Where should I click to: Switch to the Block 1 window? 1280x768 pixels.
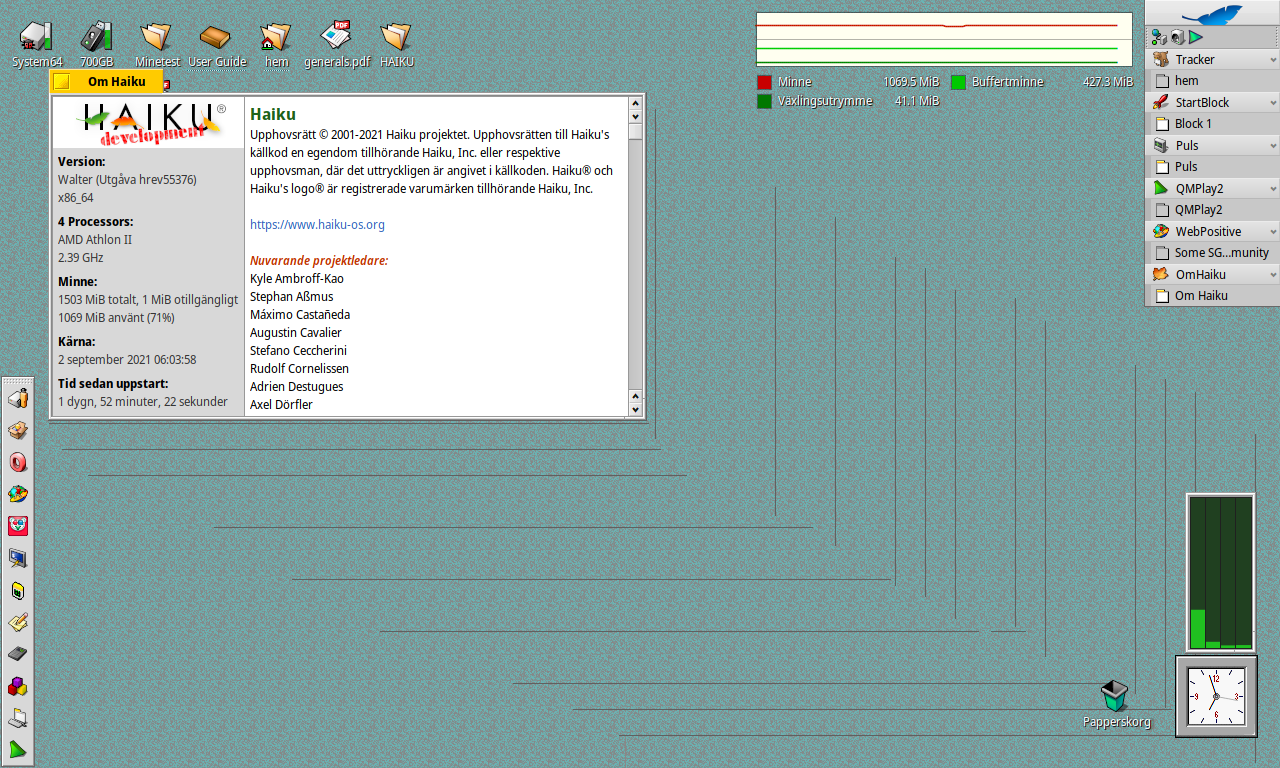click(1193, 124)
